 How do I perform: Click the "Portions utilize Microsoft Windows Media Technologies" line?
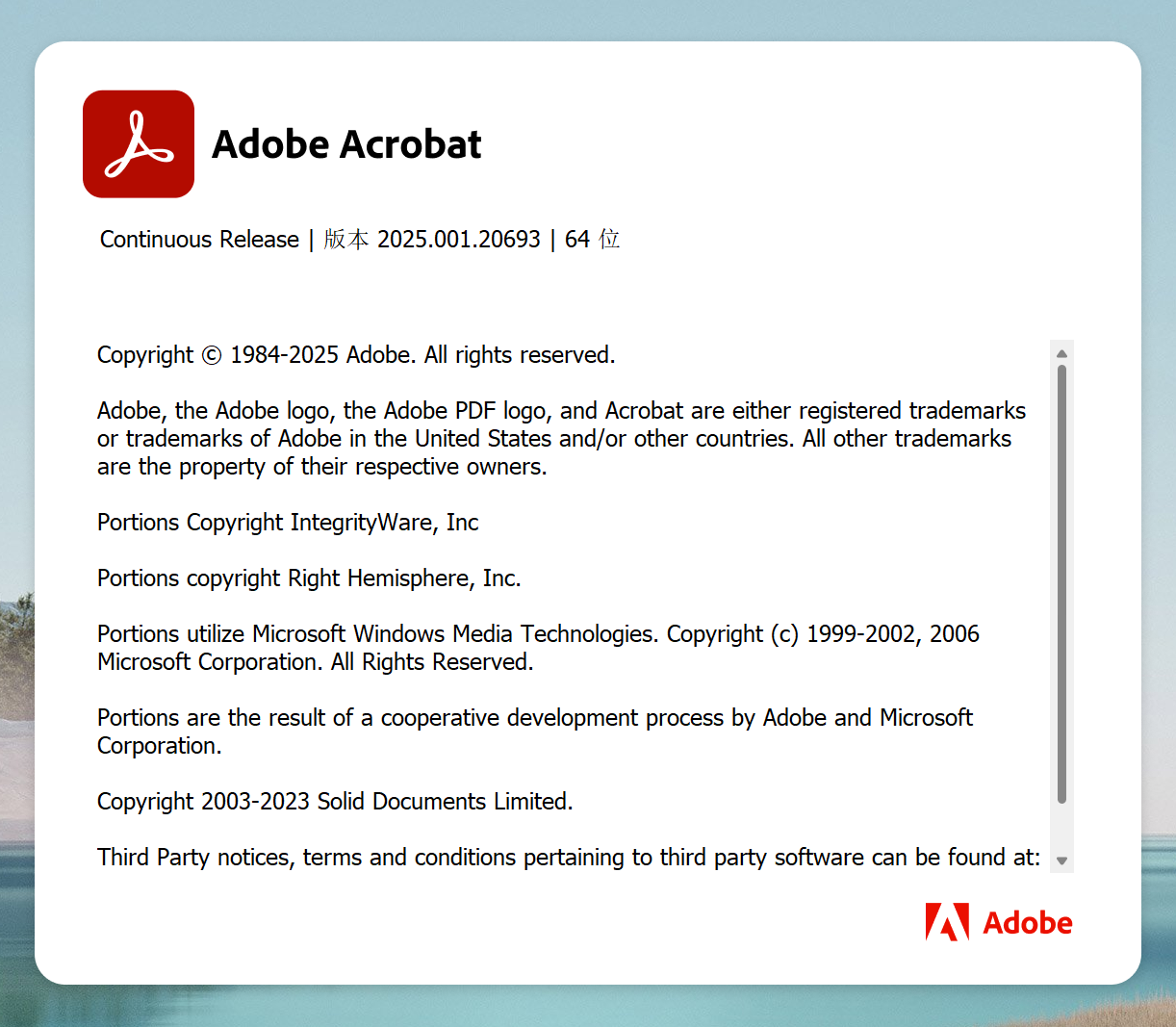pos(538,634)
